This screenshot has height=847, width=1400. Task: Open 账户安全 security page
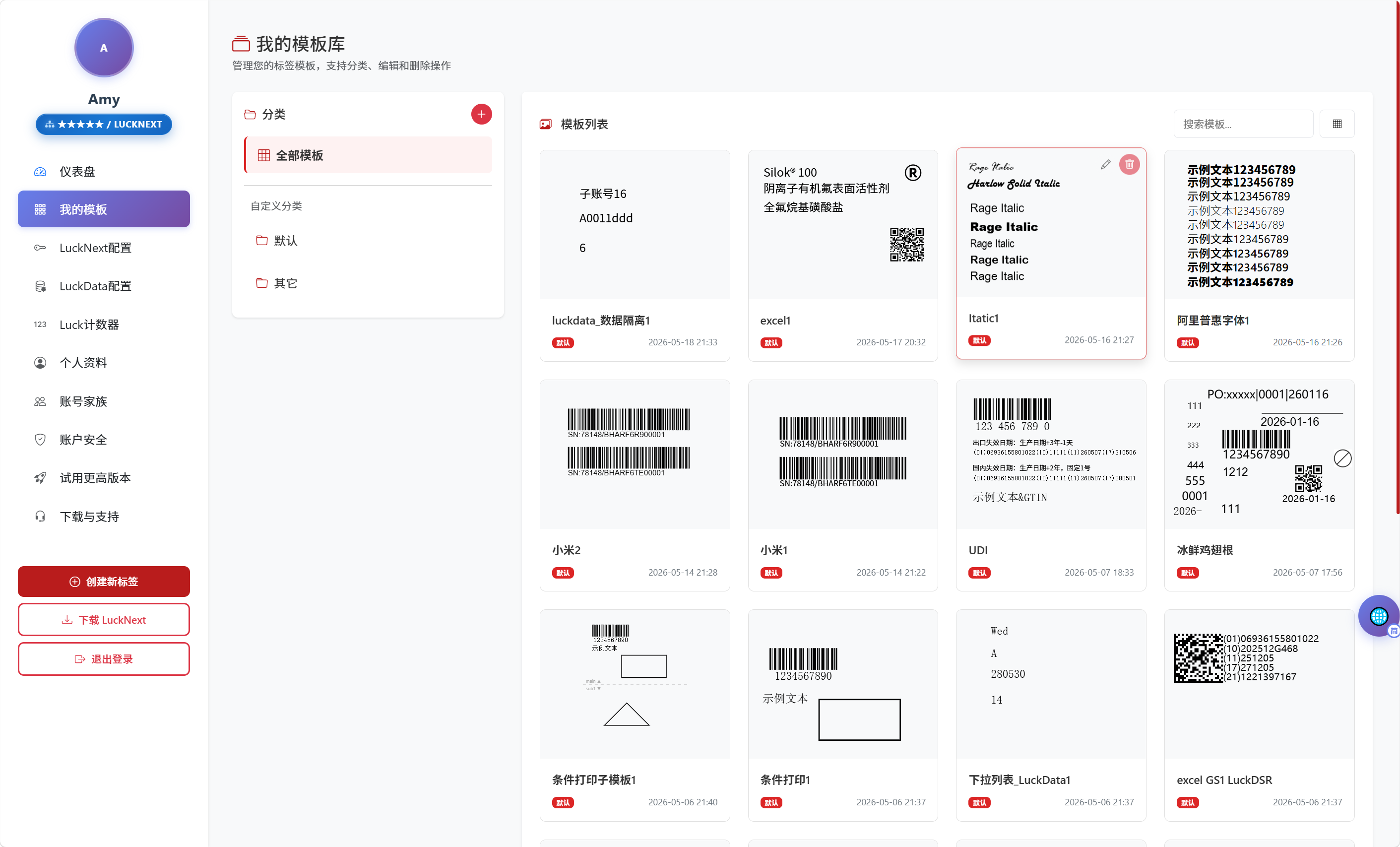click(x=103, y=440)
